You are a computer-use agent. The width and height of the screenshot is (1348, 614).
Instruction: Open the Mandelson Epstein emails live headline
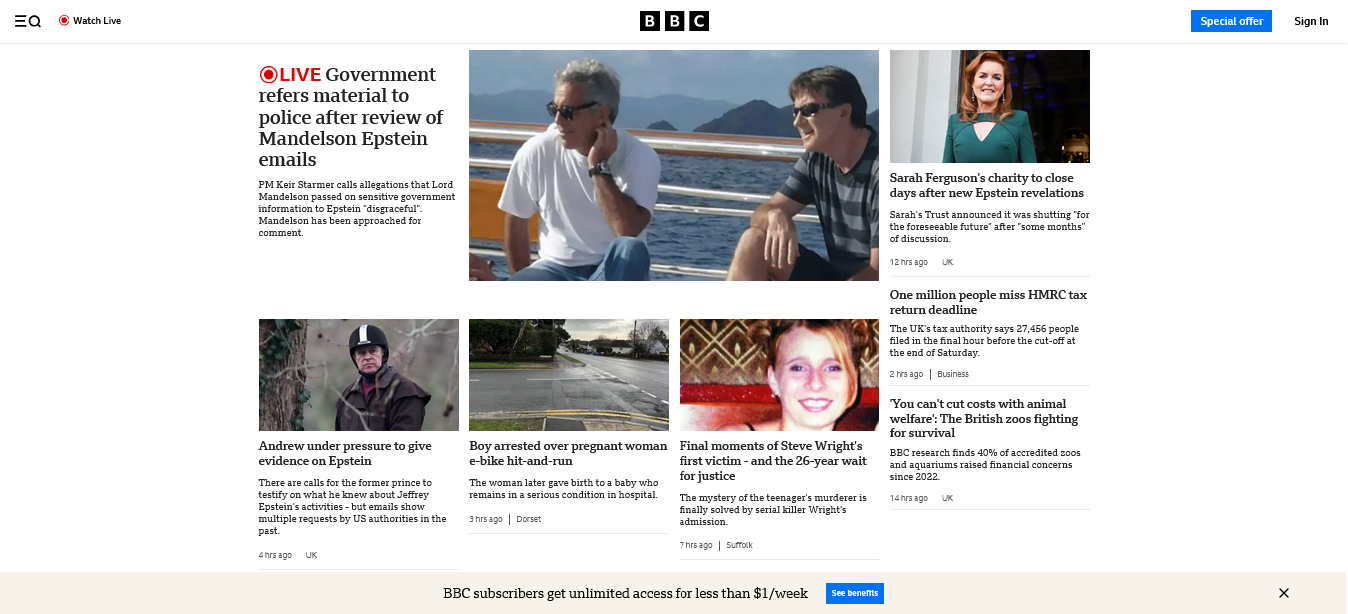click(x=350, y=117)
